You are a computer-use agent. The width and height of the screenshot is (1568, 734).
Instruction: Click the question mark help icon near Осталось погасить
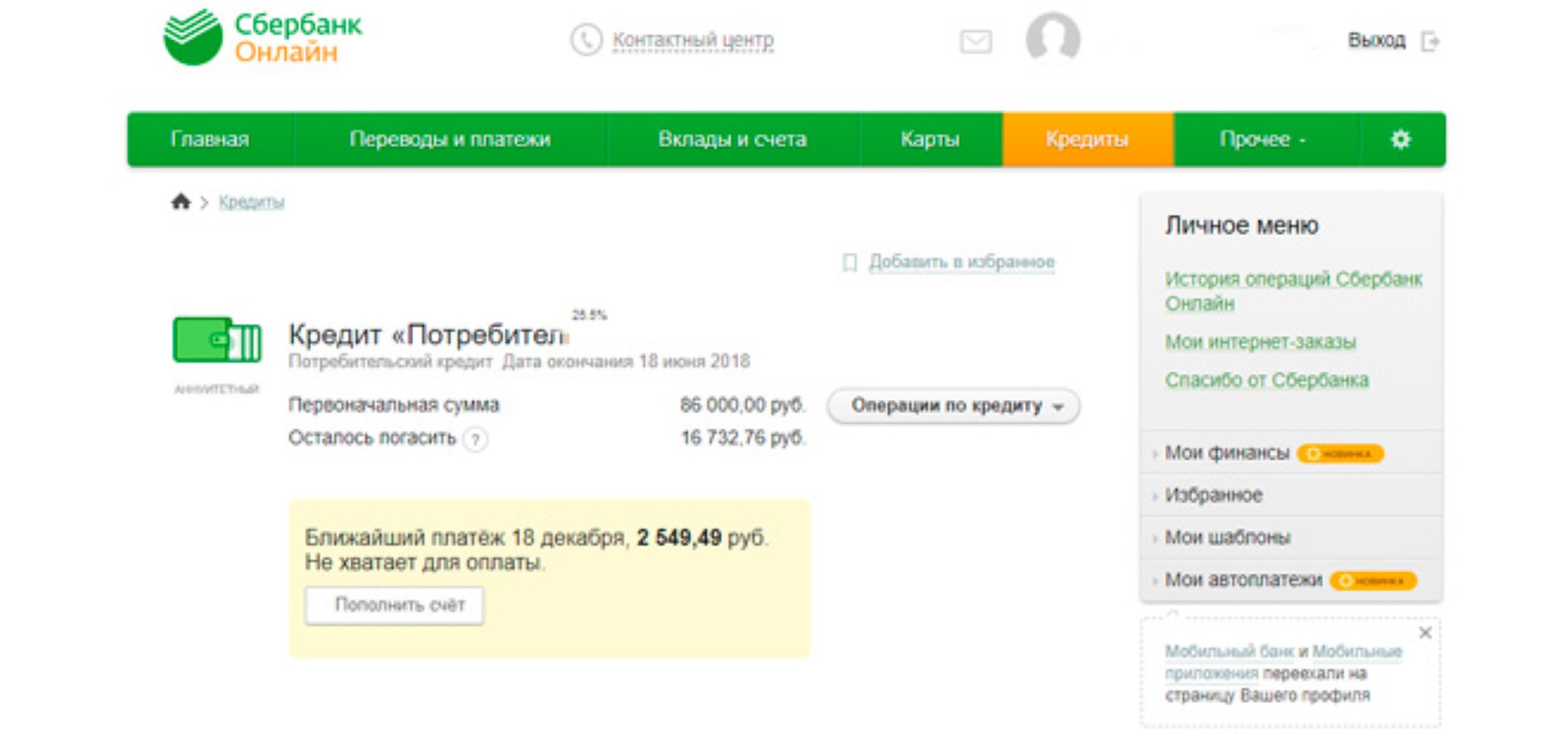click(x=475, y=439)
